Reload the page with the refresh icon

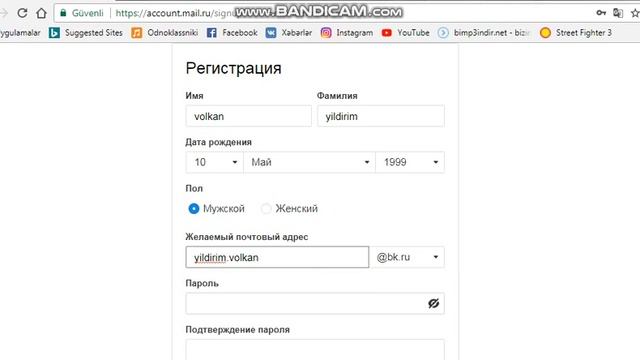click(x=22, y=13)
